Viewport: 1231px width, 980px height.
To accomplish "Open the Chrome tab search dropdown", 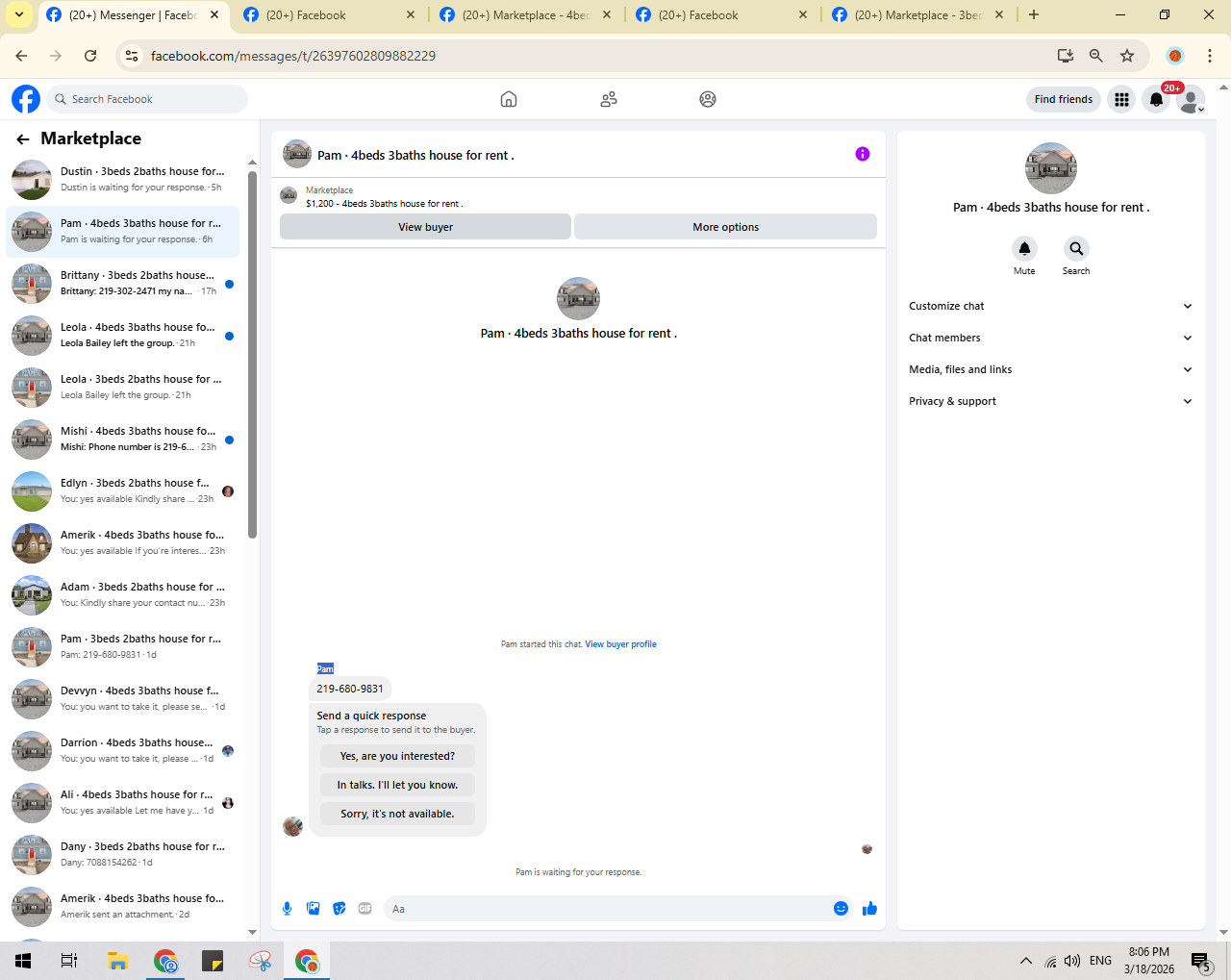I will point(19,14).
